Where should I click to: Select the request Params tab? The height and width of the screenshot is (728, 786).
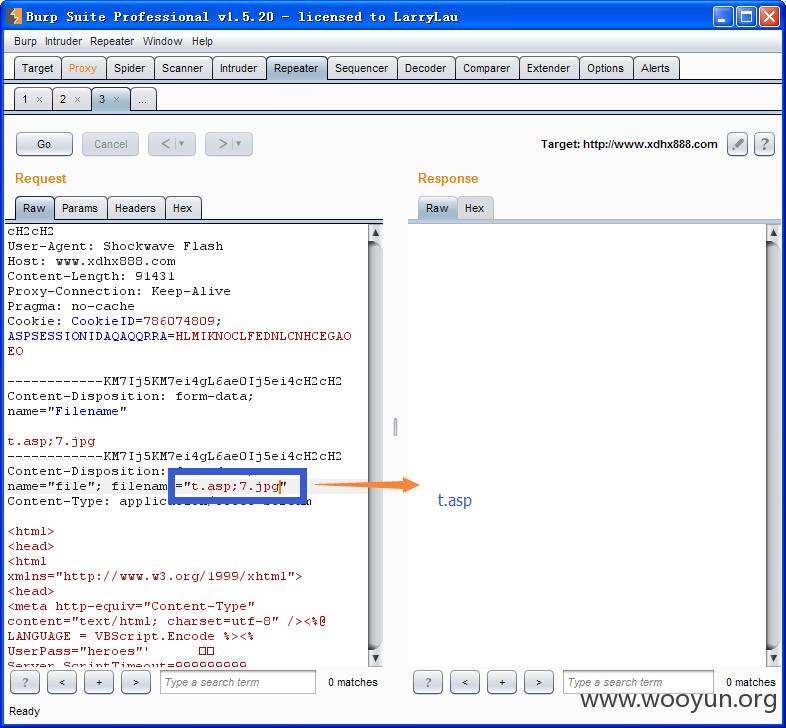tap(80, 208)
